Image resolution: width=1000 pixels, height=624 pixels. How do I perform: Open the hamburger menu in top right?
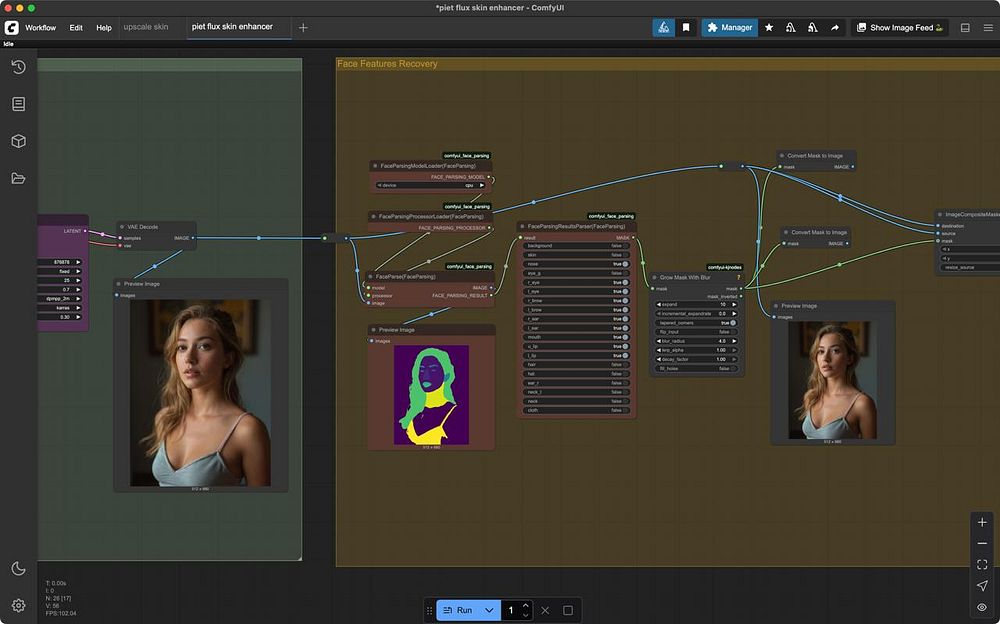pyautogui.click(x=988, y=28)
